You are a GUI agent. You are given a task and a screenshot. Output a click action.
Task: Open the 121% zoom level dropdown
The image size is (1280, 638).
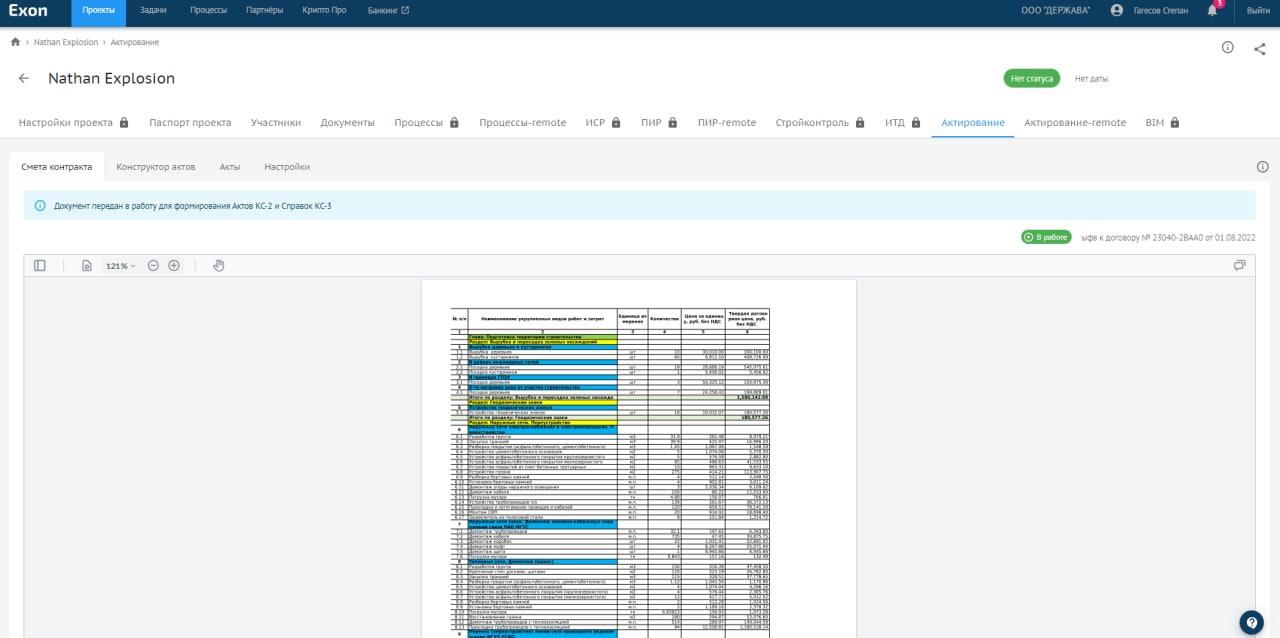(x=120, y=266)
